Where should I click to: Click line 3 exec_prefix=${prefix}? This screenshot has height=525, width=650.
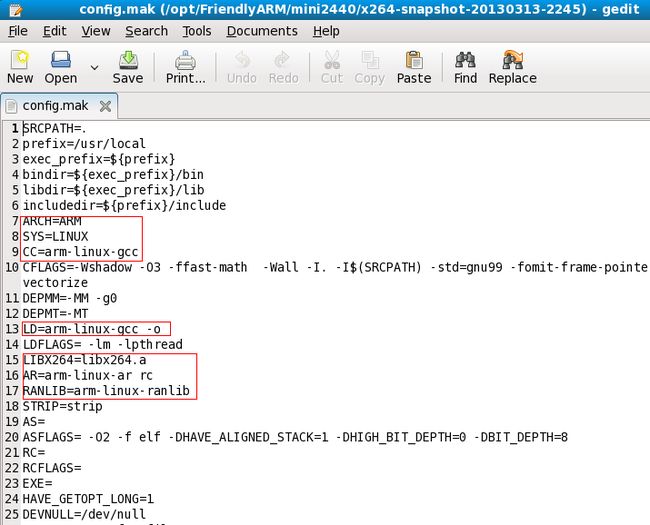tap(99, 159)
